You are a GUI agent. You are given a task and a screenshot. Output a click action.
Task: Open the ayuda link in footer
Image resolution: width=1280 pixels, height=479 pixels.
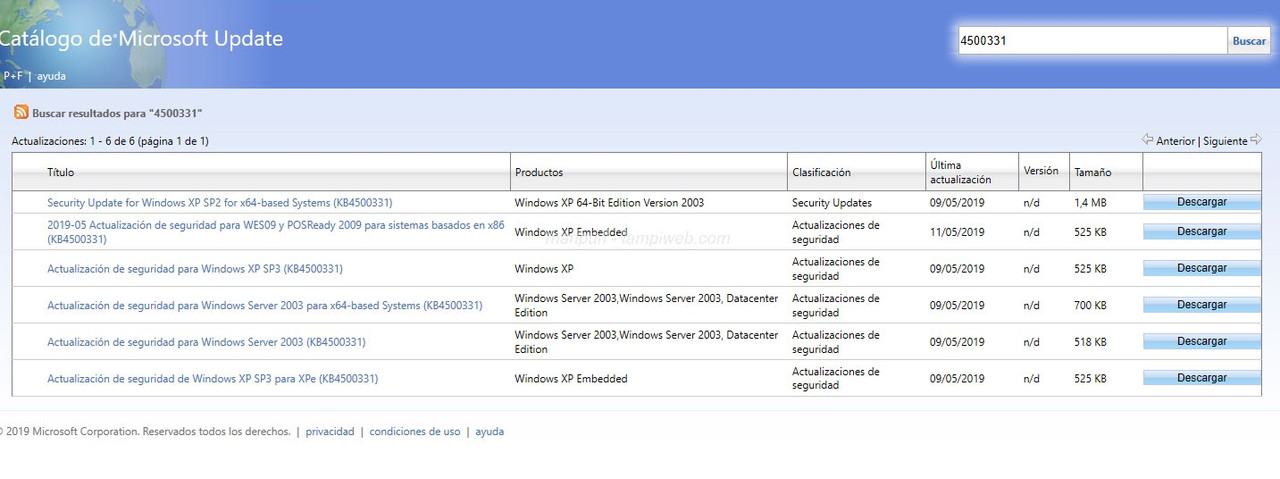pyautogui.click(x=489, y=432)
